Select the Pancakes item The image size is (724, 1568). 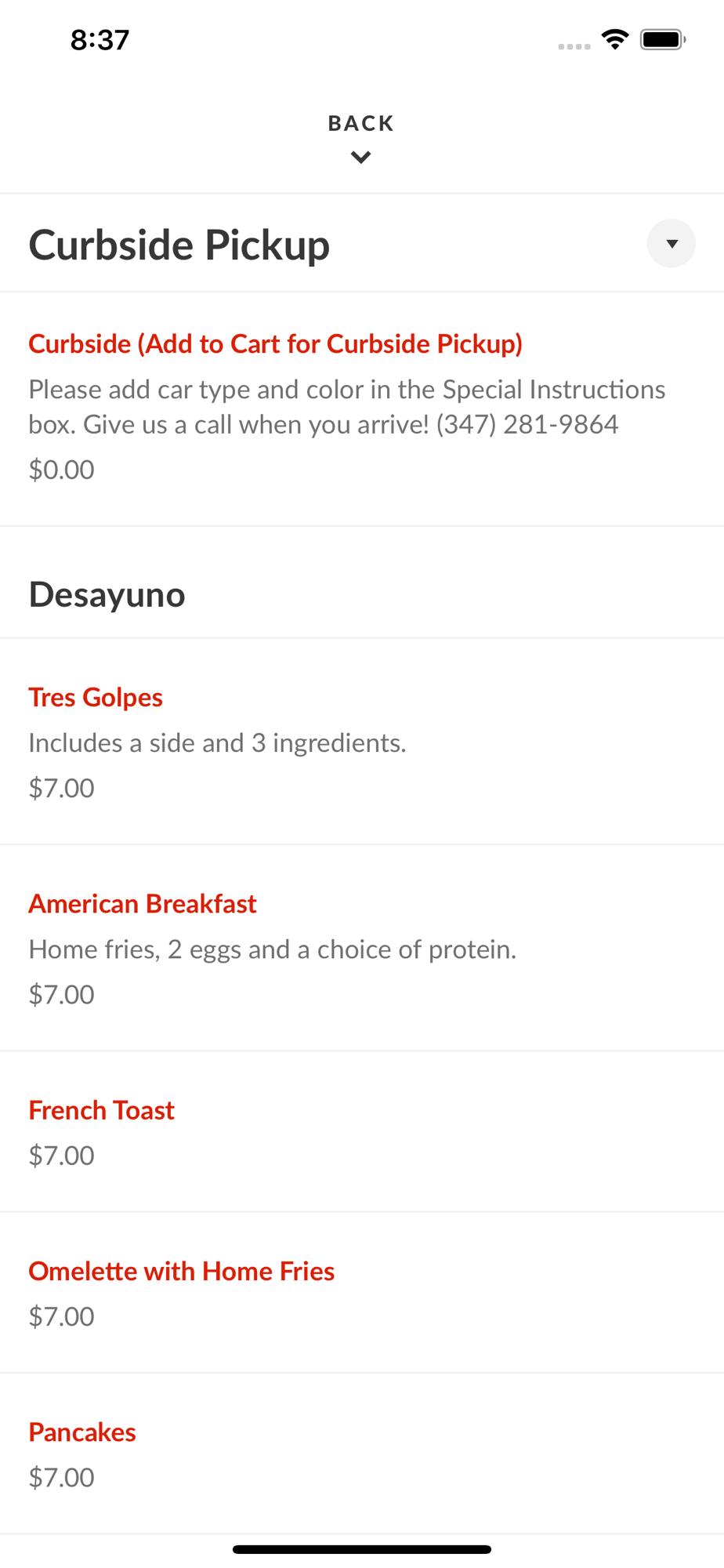[x=82, y=1432]
